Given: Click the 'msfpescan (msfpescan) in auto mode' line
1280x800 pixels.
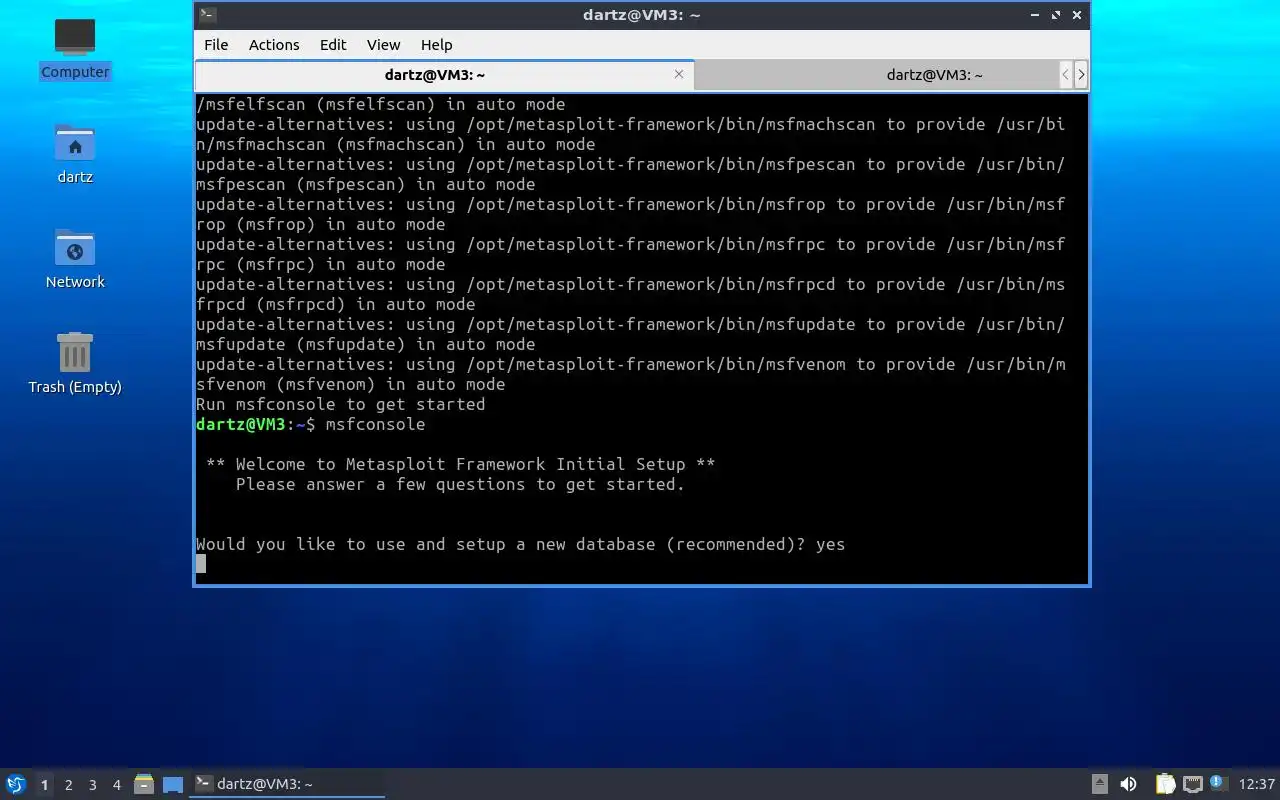Looking at the screenshot, I should coord(365,184).
